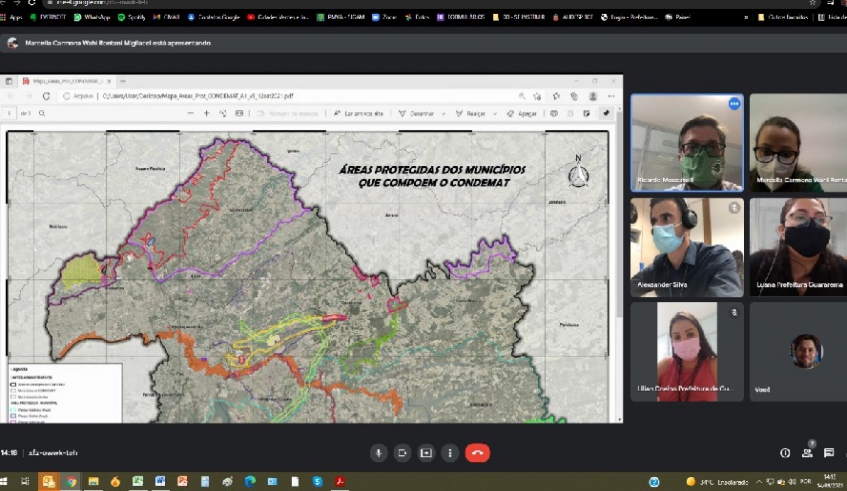Open the blue options button on Ricardo's tile

point(734,104)
